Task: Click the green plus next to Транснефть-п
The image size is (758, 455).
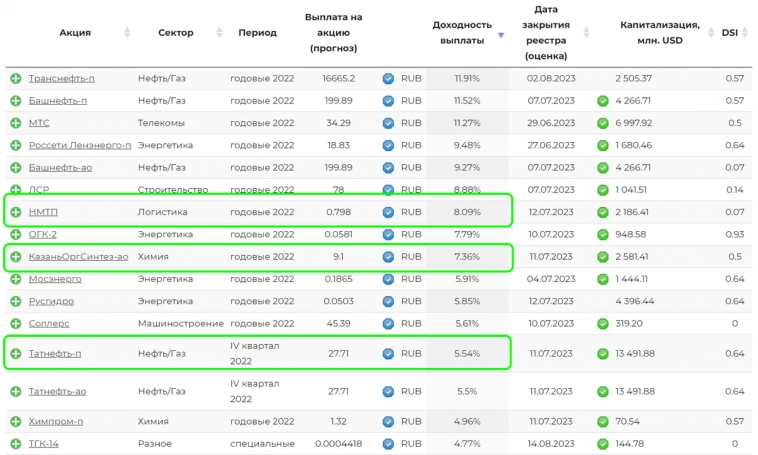Action: [16, 78]
